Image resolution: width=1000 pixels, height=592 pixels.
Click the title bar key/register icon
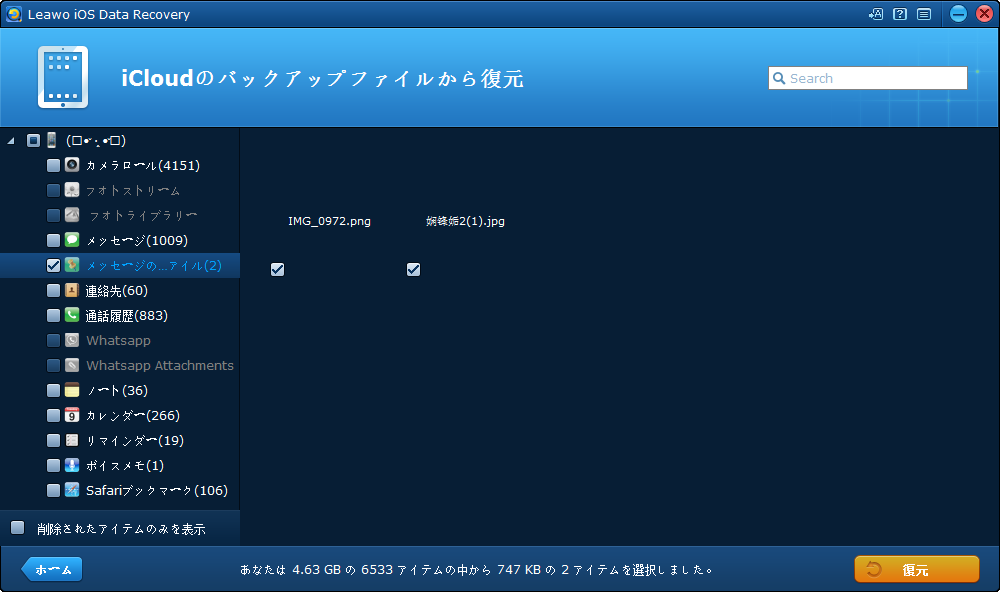click(x=876, y=14)
